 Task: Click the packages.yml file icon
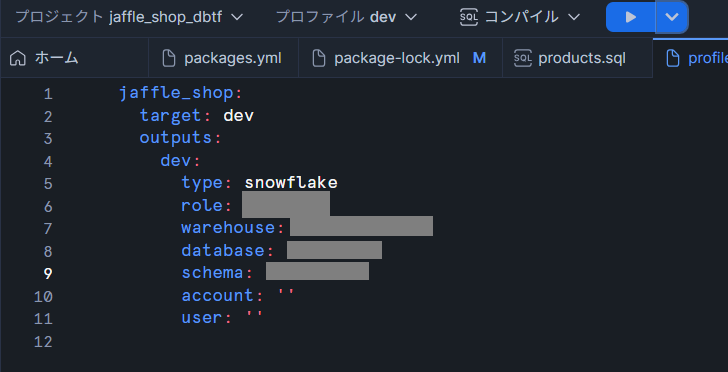tap(169, 59)
